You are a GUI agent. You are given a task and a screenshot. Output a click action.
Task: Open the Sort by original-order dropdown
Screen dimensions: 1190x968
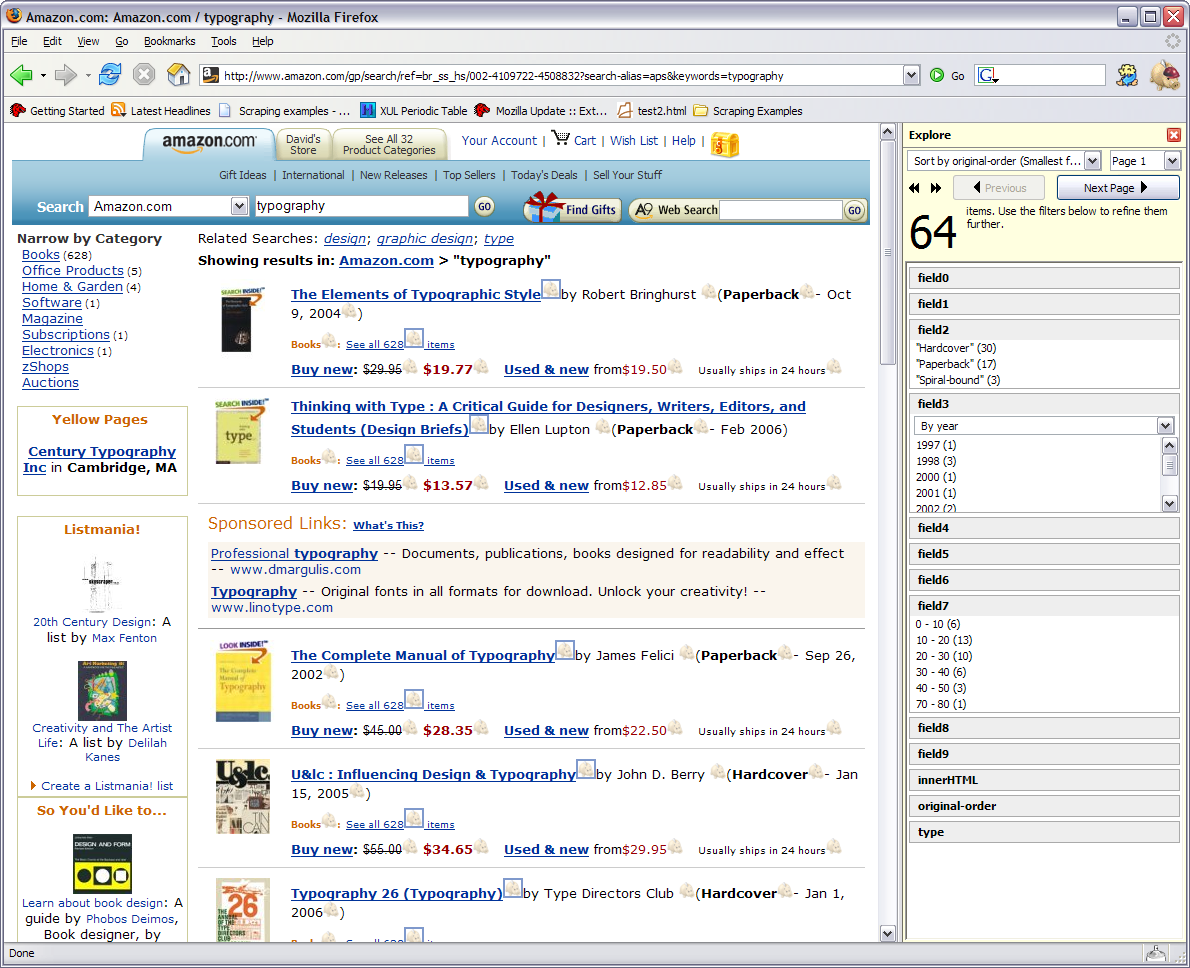pos(1005,161)
